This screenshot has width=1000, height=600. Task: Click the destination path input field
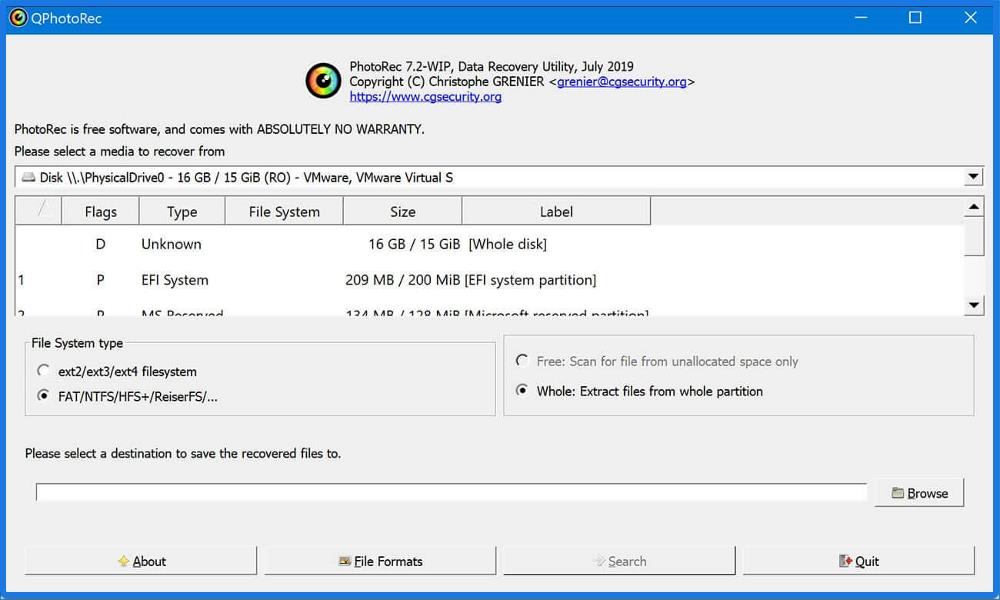[x=452, y=492]
